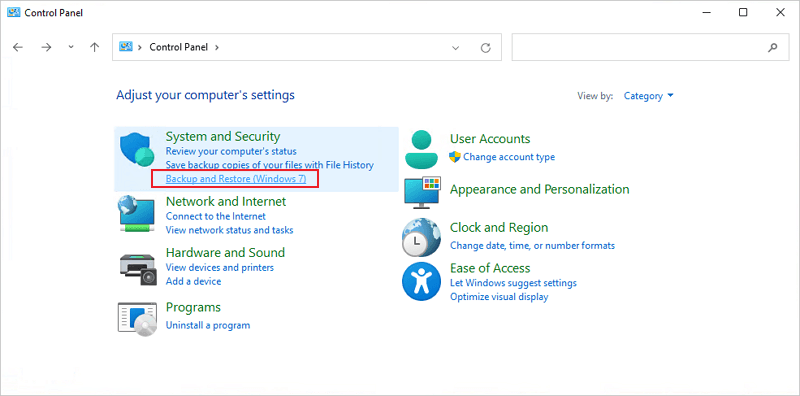Open Ease of Access category
This screenshot has height=396, width=800.
(490, 268)
